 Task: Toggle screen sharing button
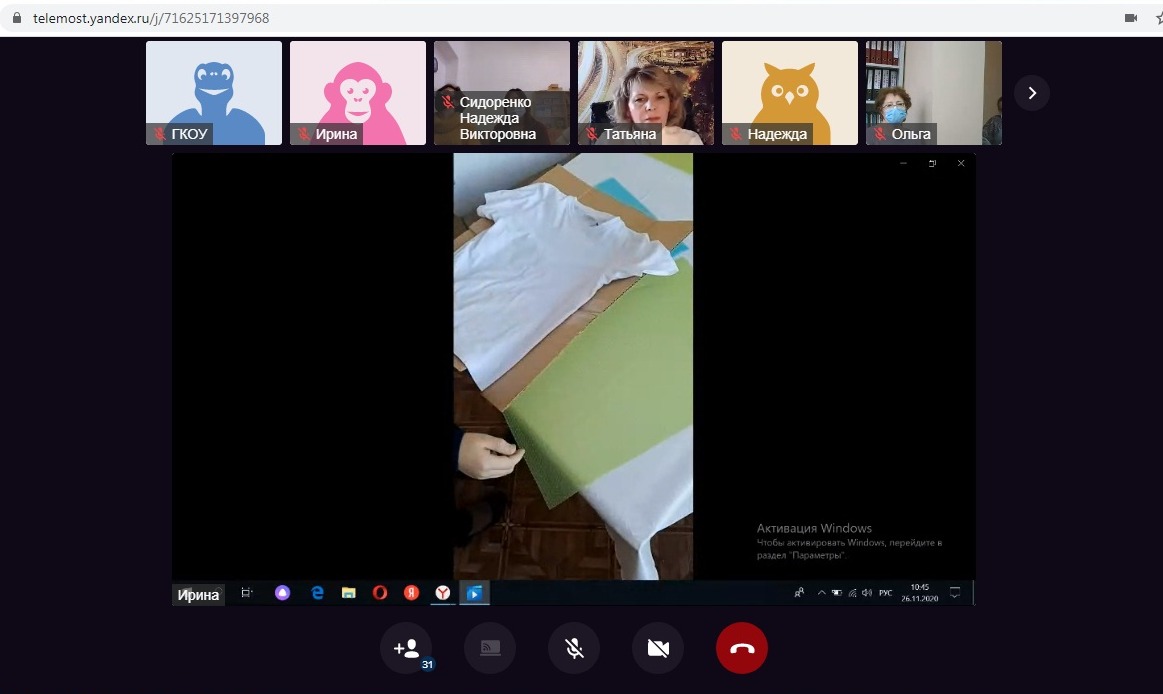pos(490,648)
